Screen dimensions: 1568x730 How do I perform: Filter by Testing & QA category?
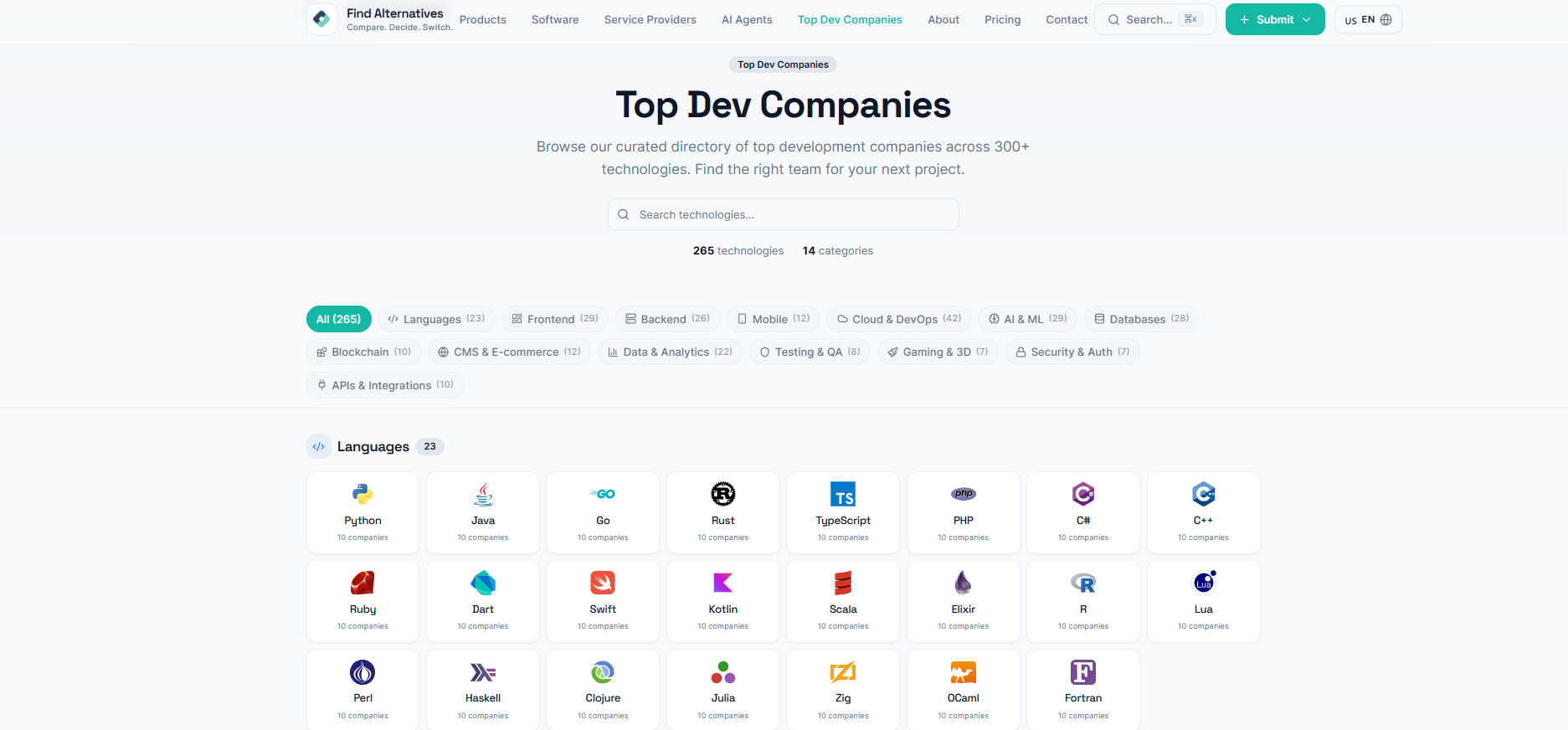[x=810, y=352]
